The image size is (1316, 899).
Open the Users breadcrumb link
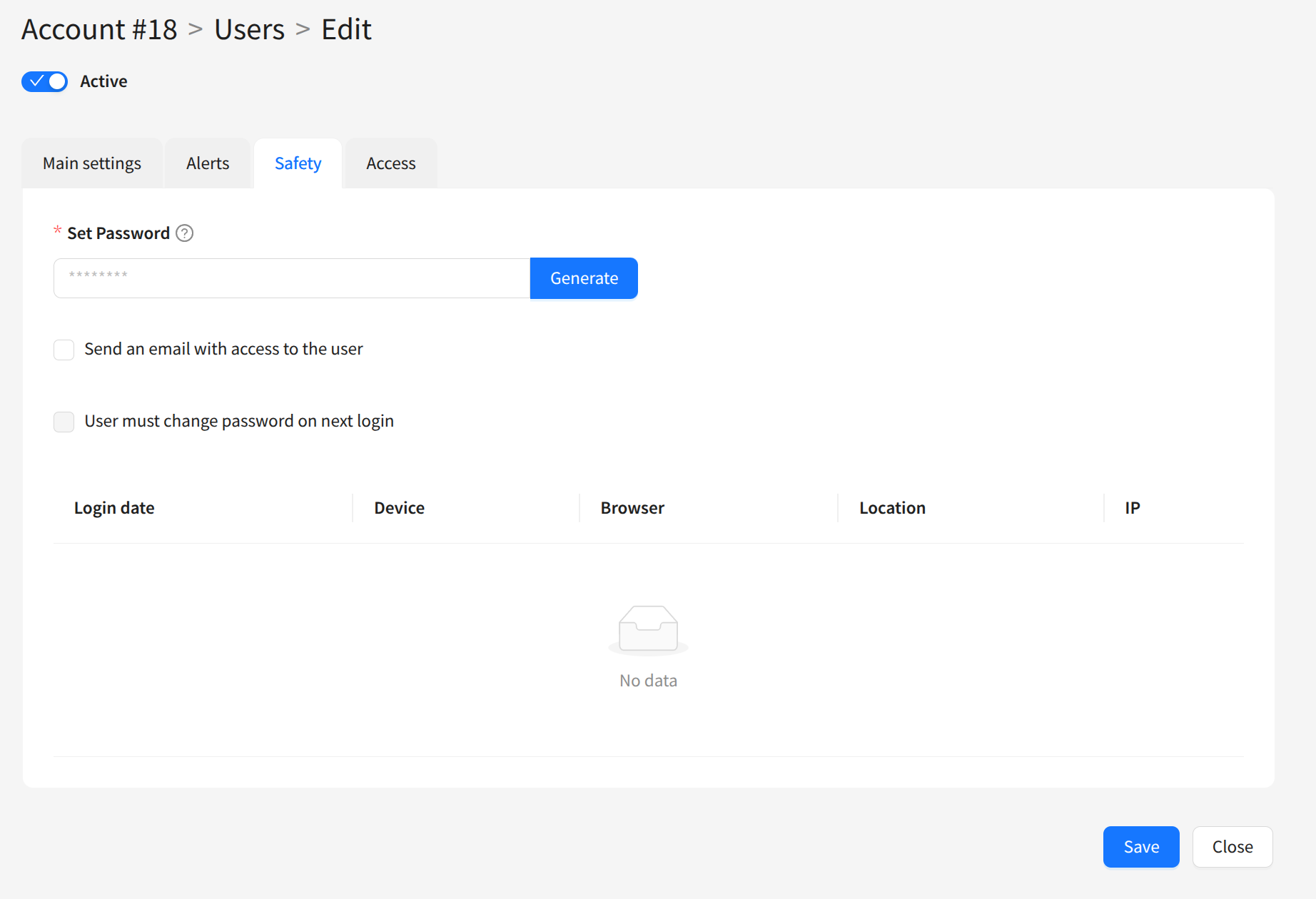pyautogui.click(x=249, y=29)
